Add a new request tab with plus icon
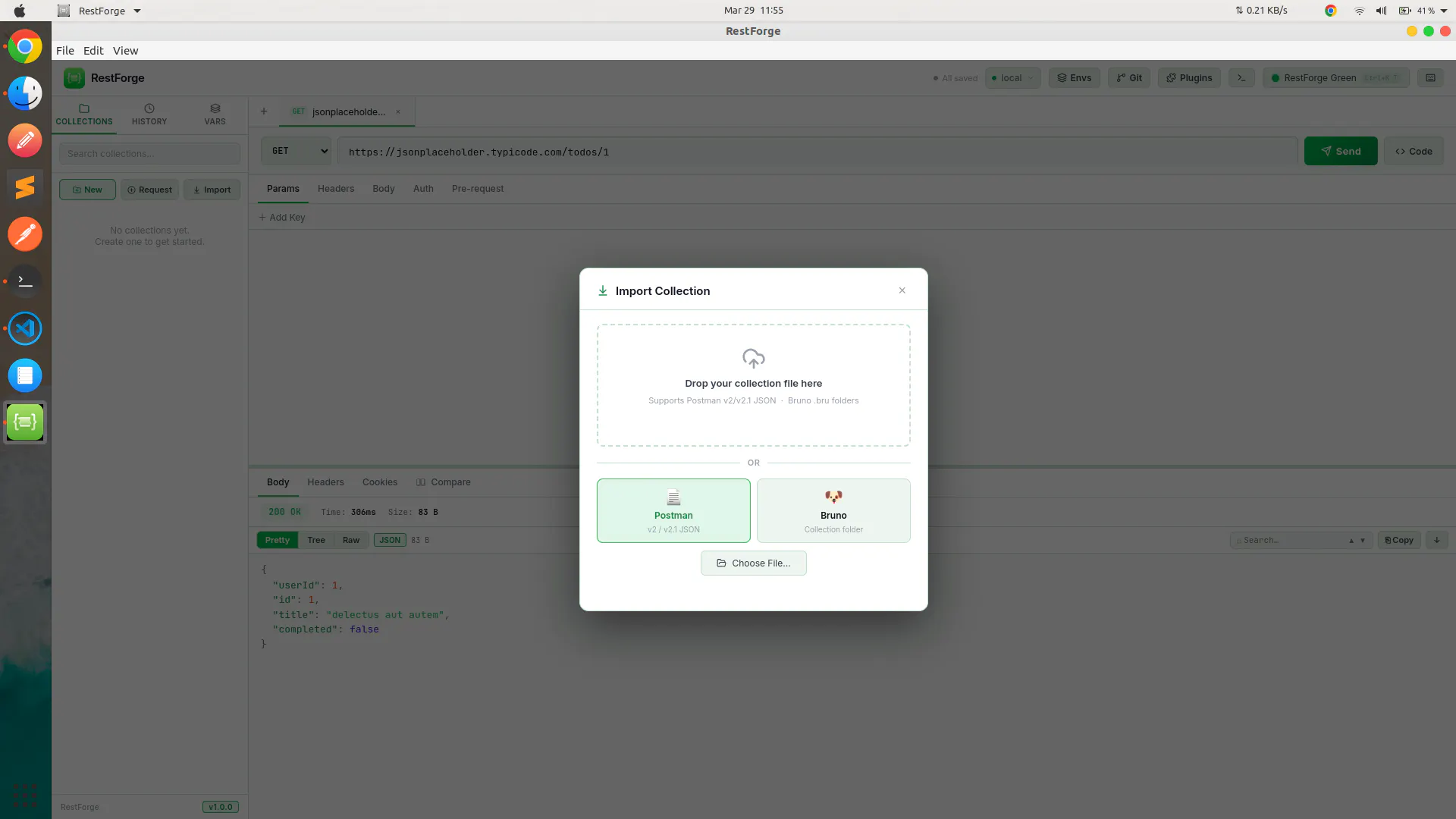This screenshot has height=819, width=1456. coord(264,111)
